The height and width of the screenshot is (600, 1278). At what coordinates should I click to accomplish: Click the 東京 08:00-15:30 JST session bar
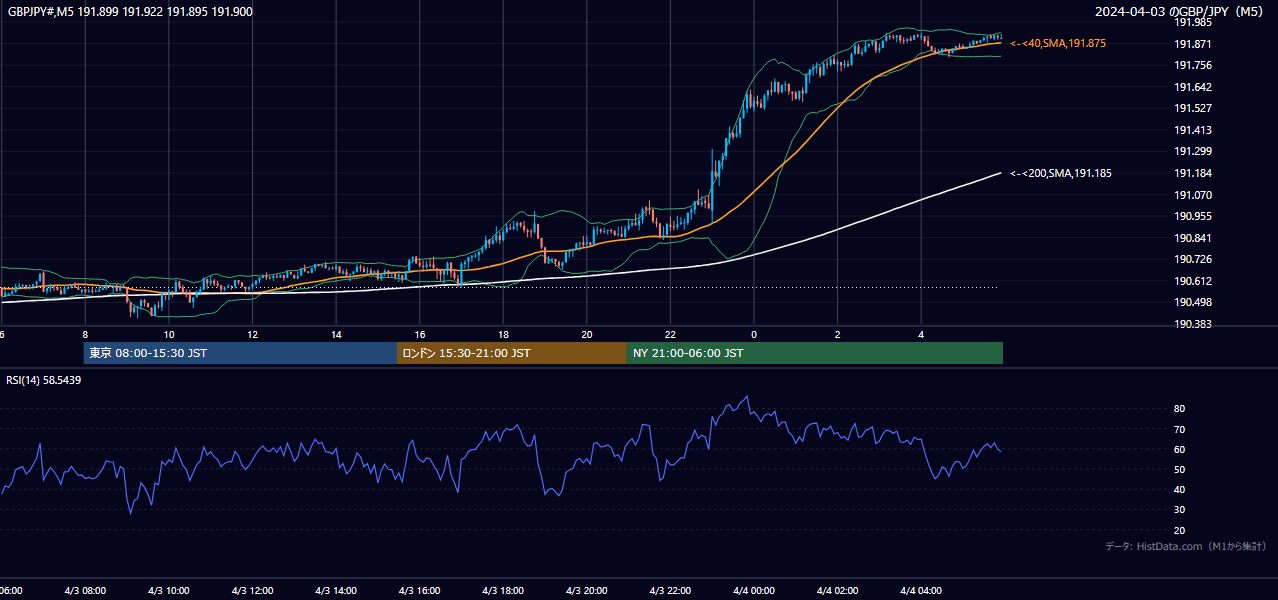coord(240,353)
